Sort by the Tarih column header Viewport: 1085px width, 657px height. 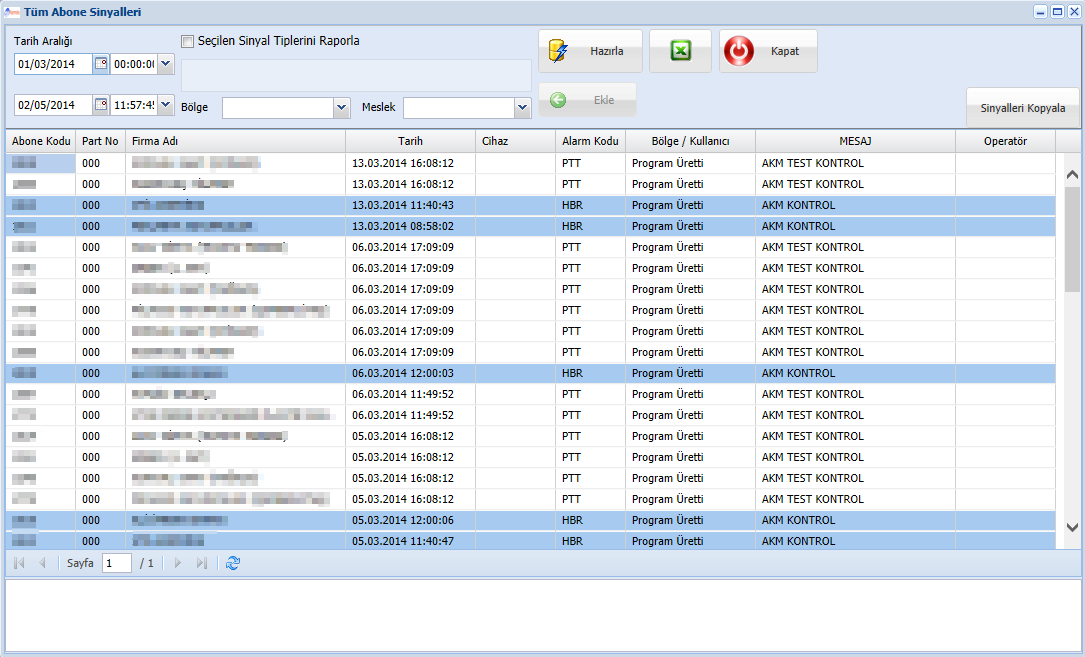click(410, 141)
